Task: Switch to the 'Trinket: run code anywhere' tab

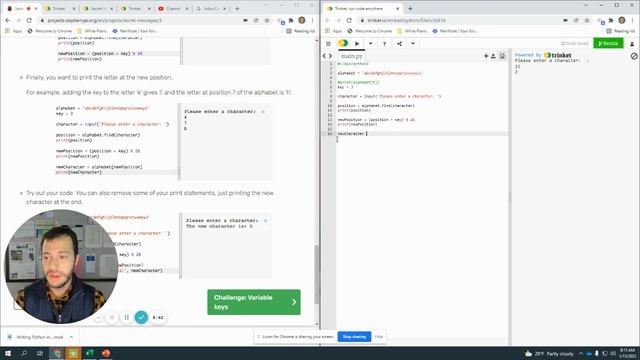Action: click(x=363, y=8)
